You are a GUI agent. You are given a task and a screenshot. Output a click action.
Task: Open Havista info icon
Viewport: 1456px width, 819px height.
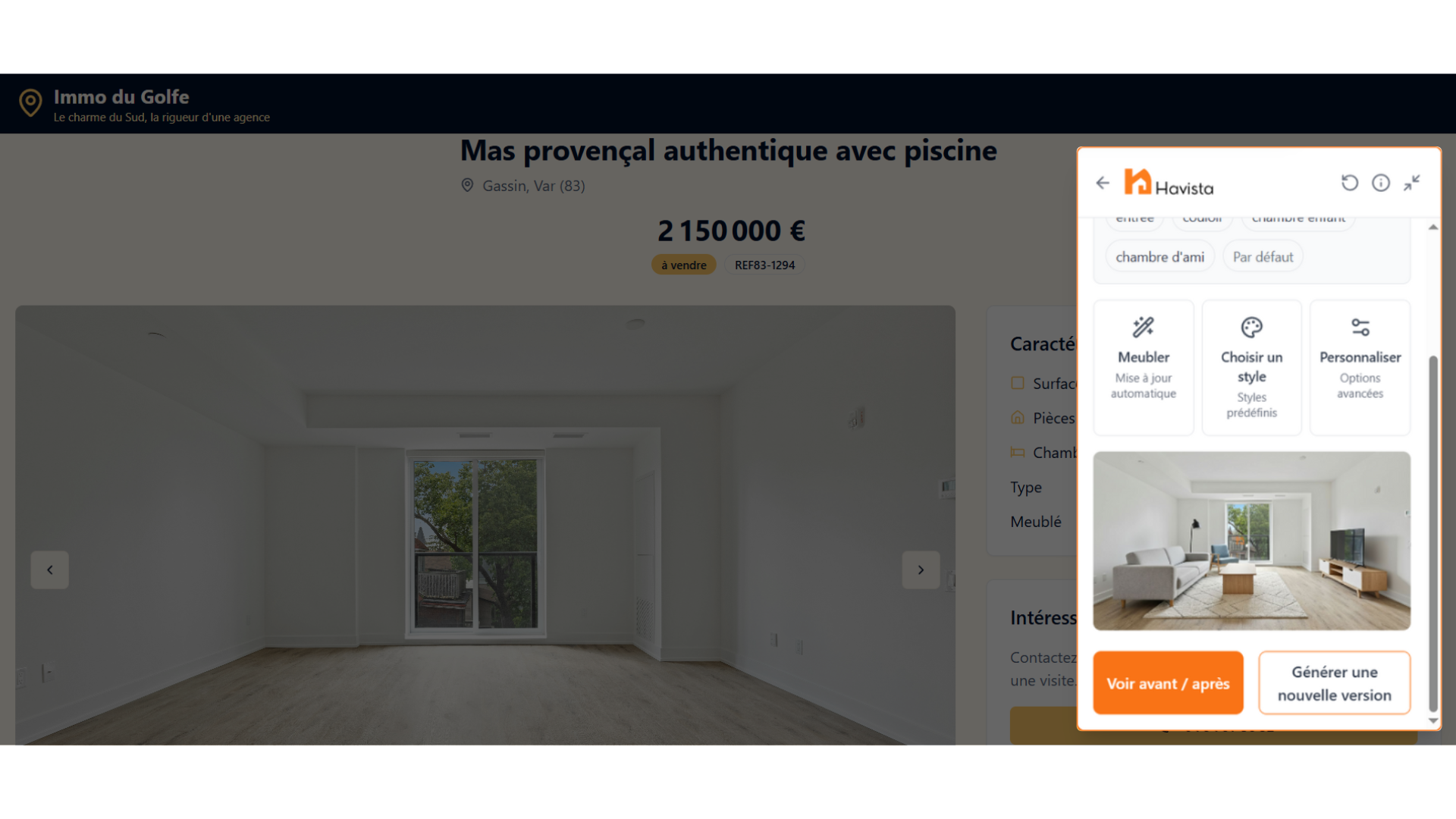click(x=1381, y=183)
